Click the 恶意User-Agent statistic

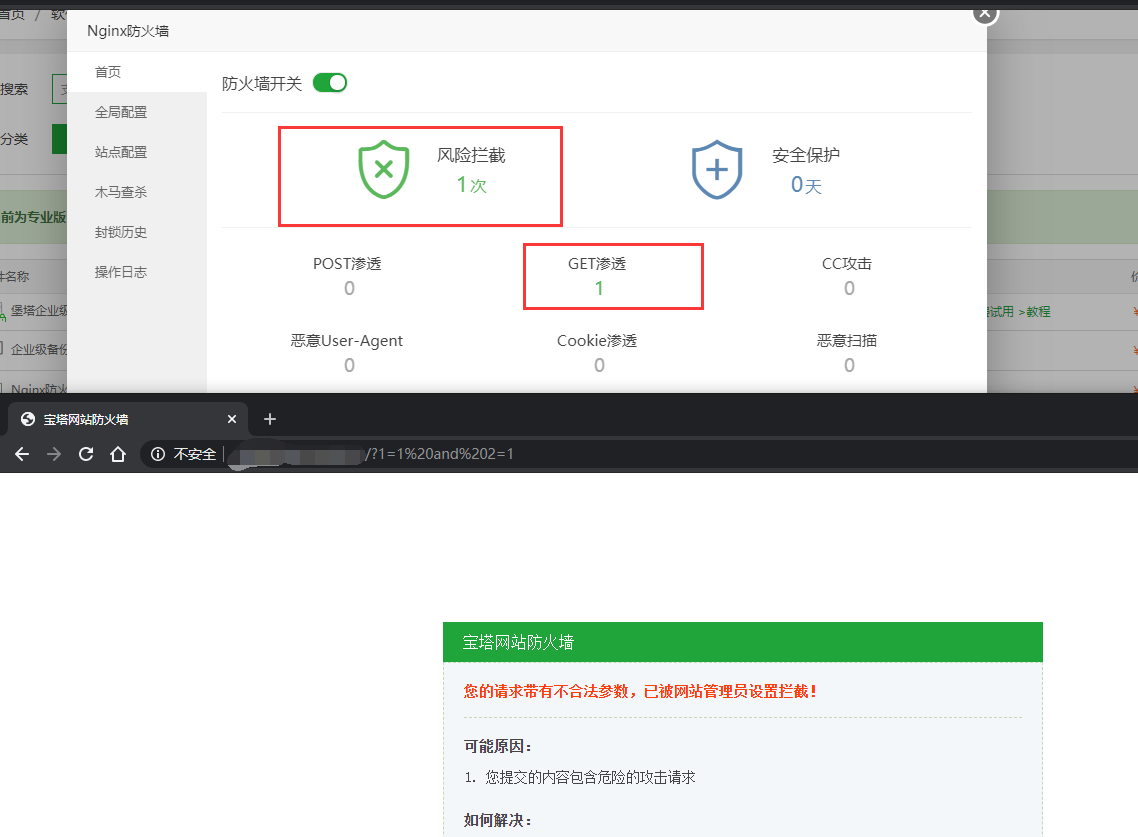tap(347, 353)
